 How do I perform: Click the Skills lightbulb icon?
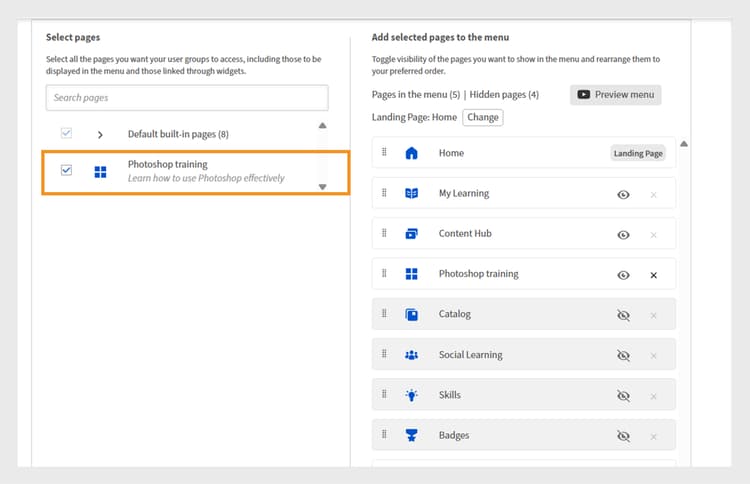411,395
